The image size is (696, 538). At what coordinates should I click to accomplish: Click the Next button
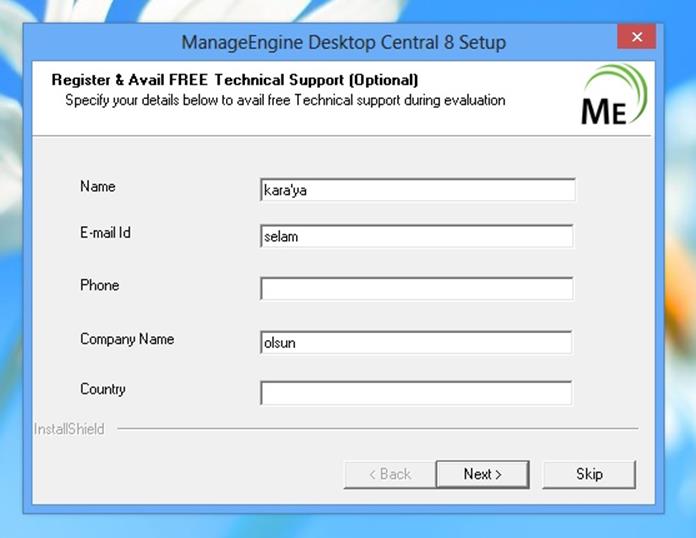tap(482, 474)
